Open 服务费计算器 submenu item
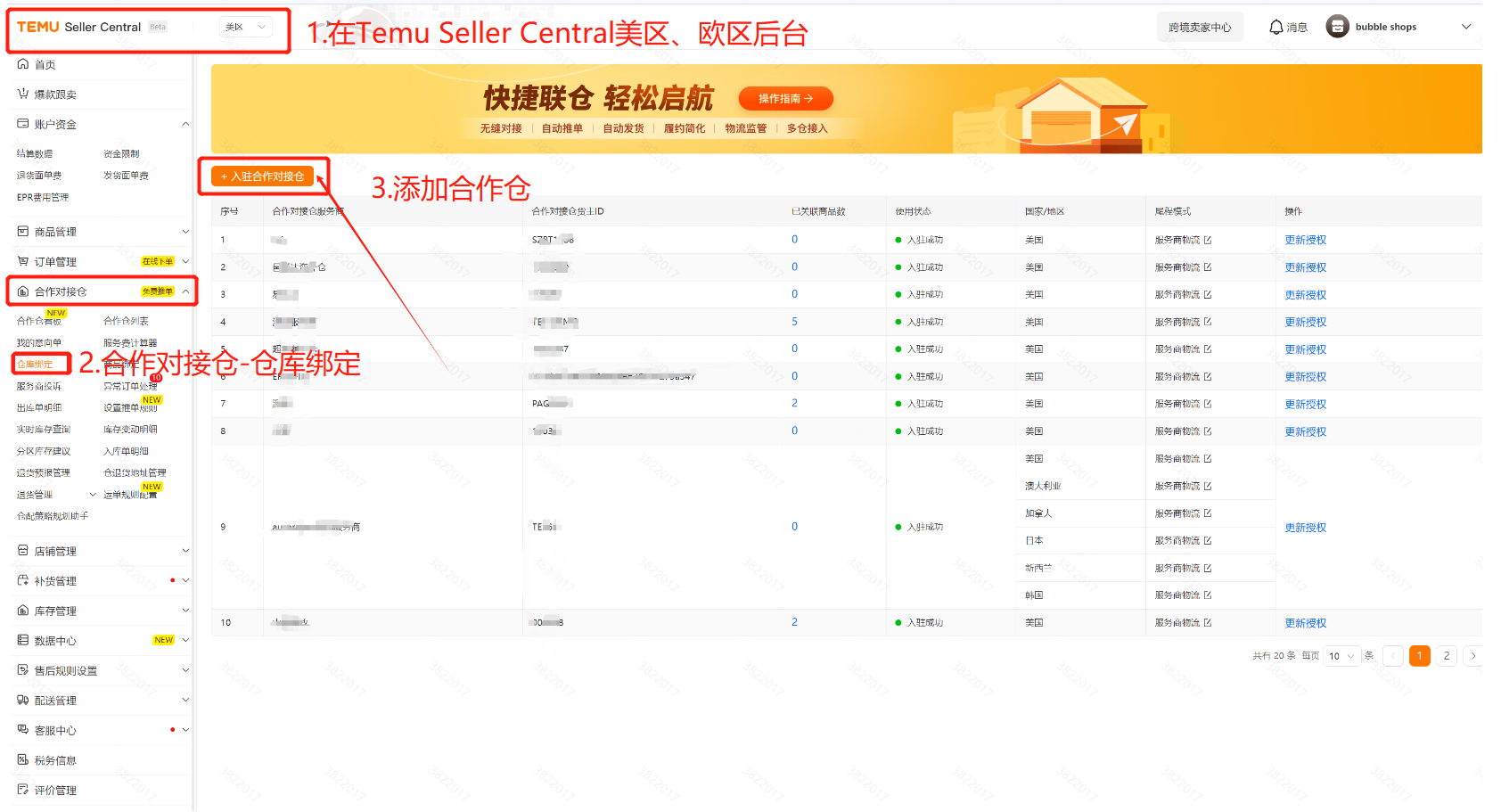 (x=130, y=342)
